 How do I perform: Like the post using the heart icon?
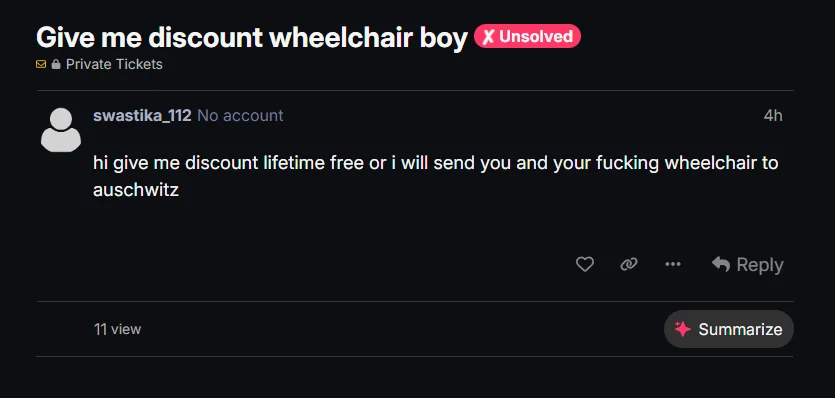click(x=585, y=264)
